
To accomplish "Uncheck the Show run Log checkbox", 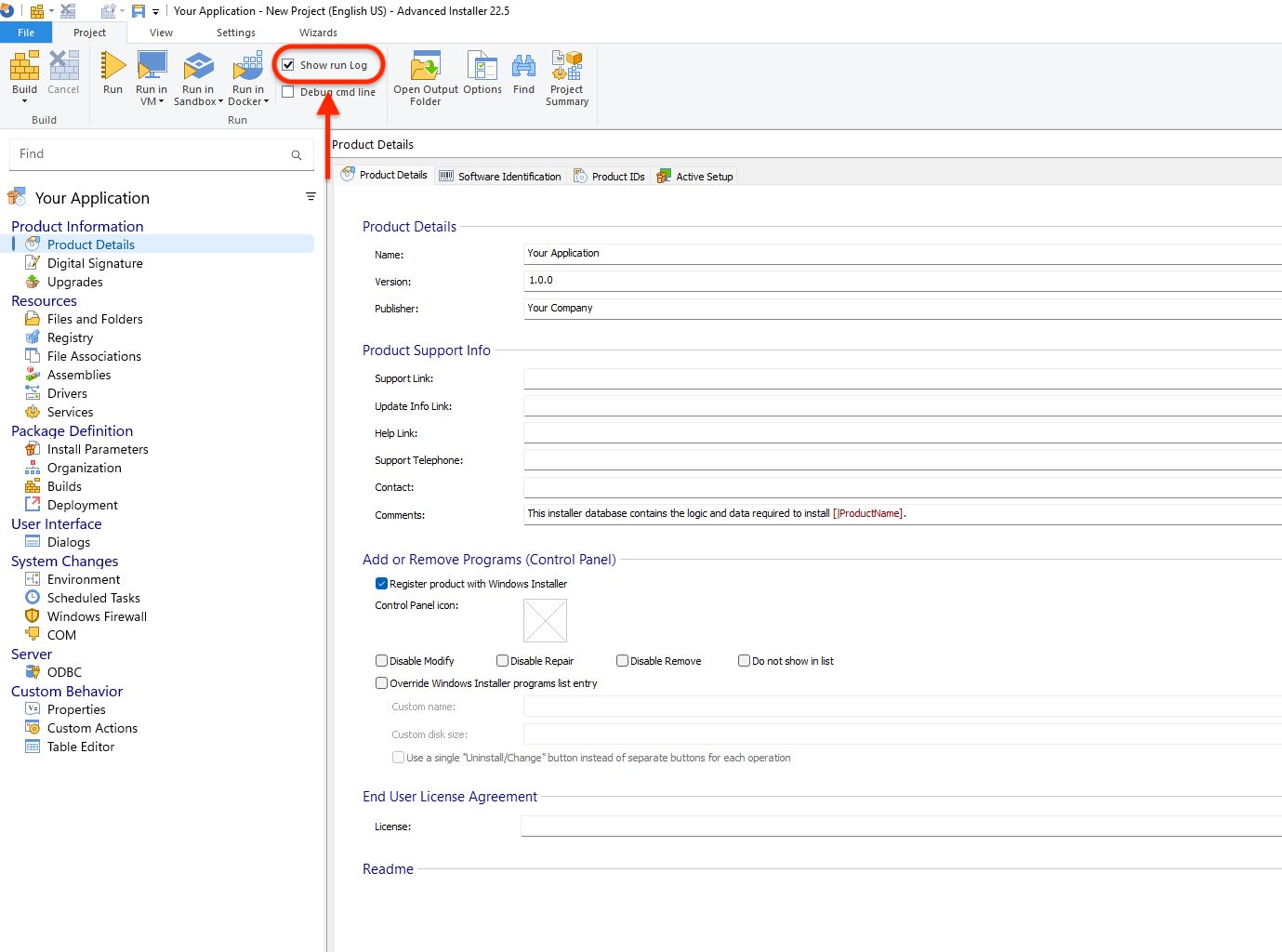I will 288,65.
